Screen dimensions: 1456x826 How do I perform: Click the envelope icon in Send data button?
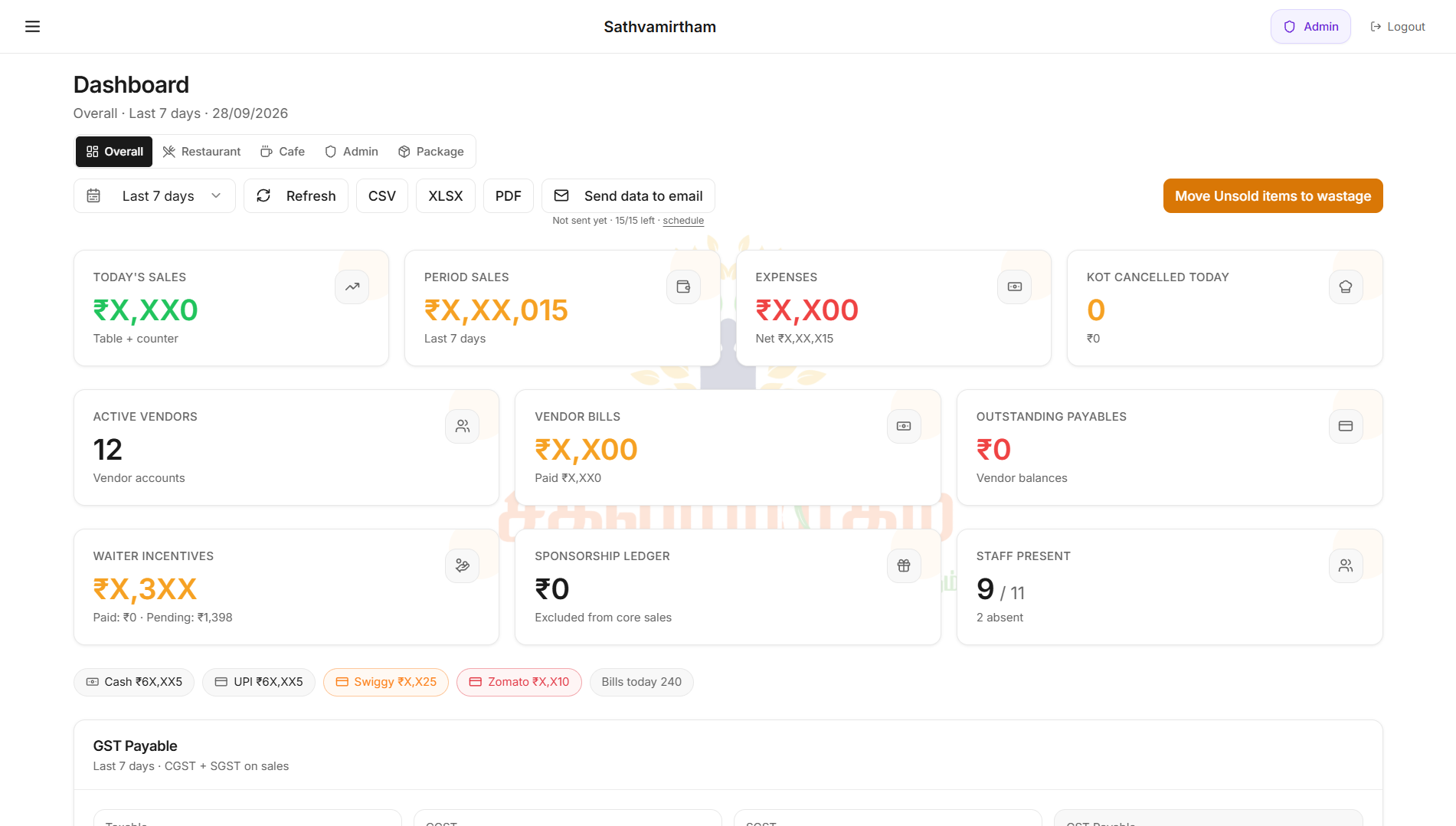(x=561, y=196)
